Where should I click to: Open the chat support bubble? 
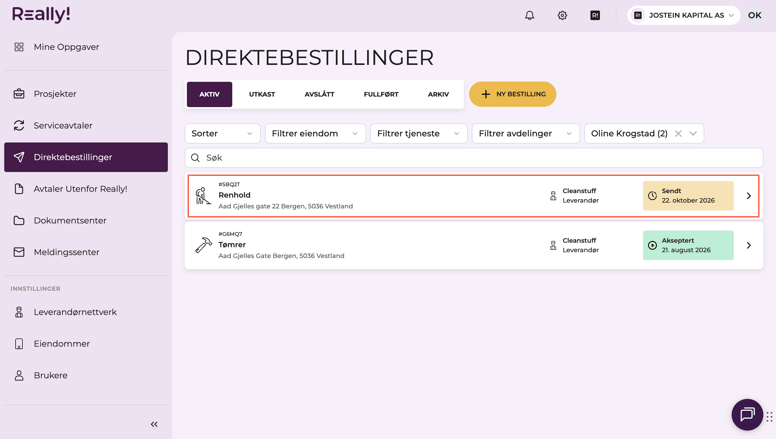pos(747,414)
